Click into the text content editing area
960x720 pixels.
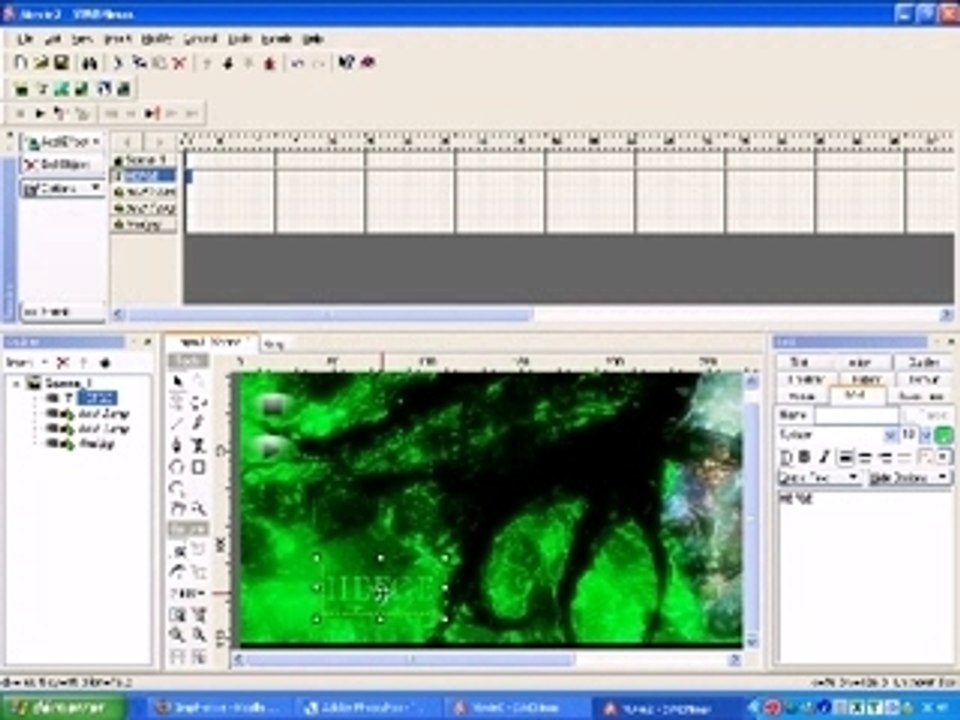pyautogui.click(x=864, y=576)
